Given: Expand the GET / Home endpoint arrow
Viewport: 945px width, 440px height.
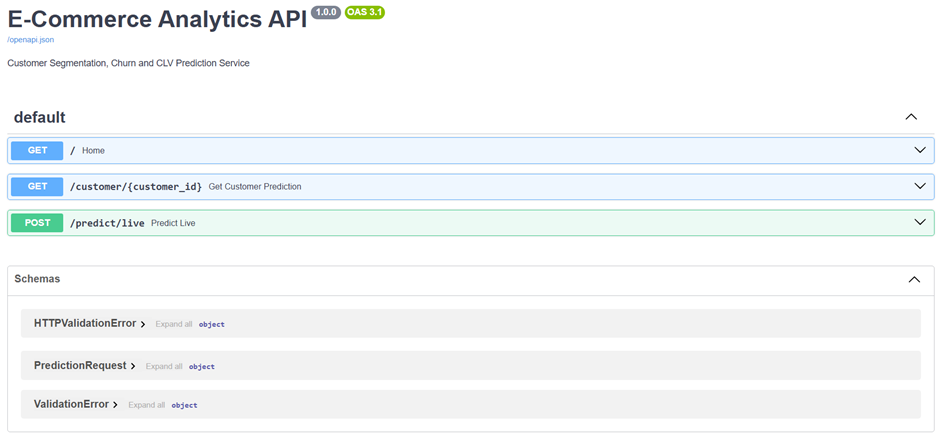Looking at the screenshot, I should 920,151.
